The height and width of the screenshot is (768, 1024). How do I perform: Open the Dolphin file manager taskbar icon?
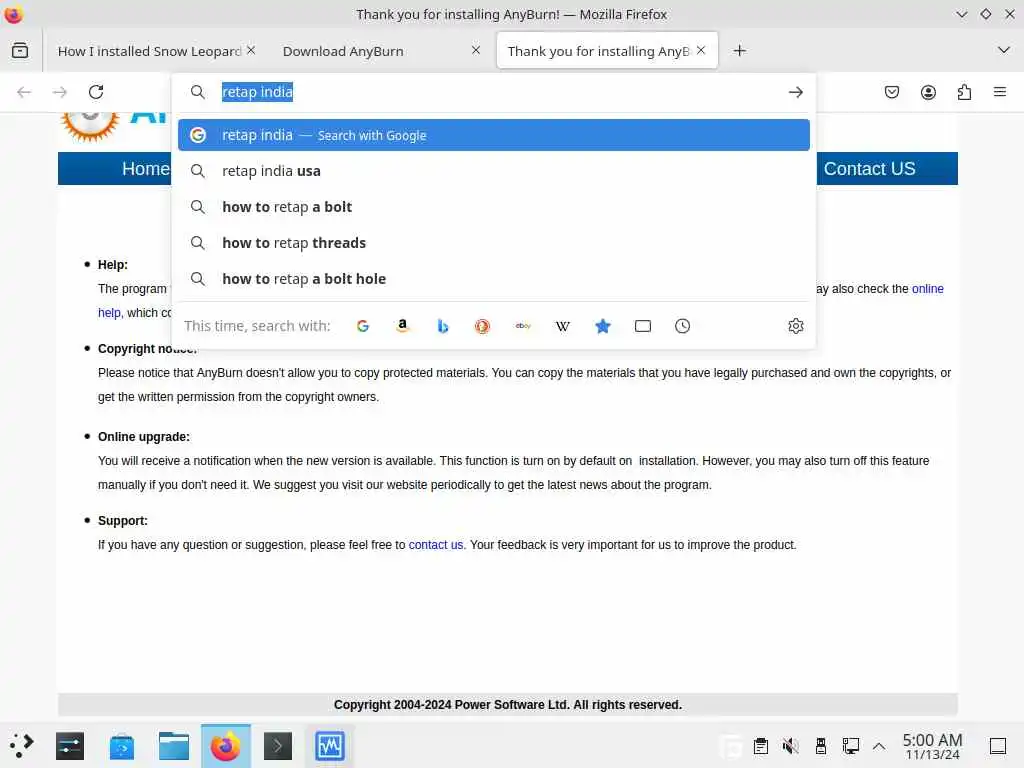[174, 746]
